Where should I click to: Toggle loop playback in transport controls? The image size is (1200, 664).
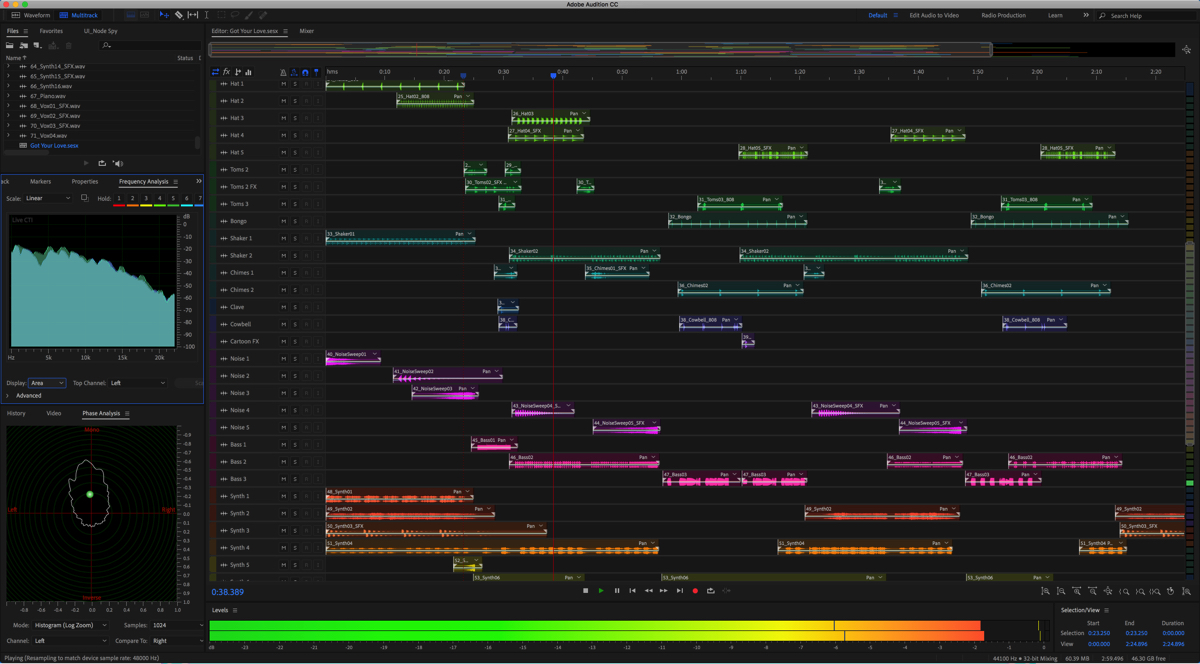point(710,591)
